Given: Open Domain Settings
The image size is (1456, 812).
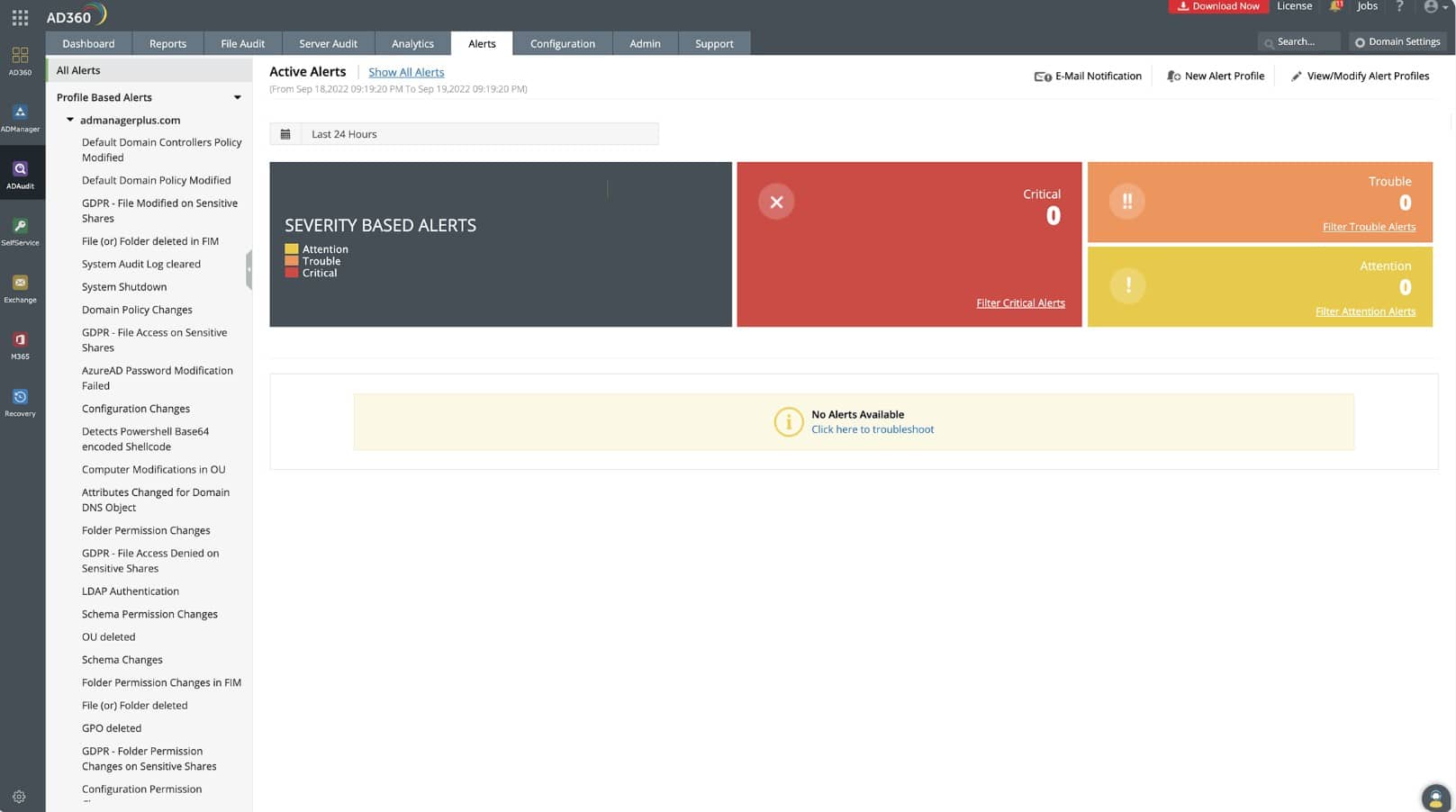Looking at the screenshot, I should pyautogui.click(x=1397, y=41).
